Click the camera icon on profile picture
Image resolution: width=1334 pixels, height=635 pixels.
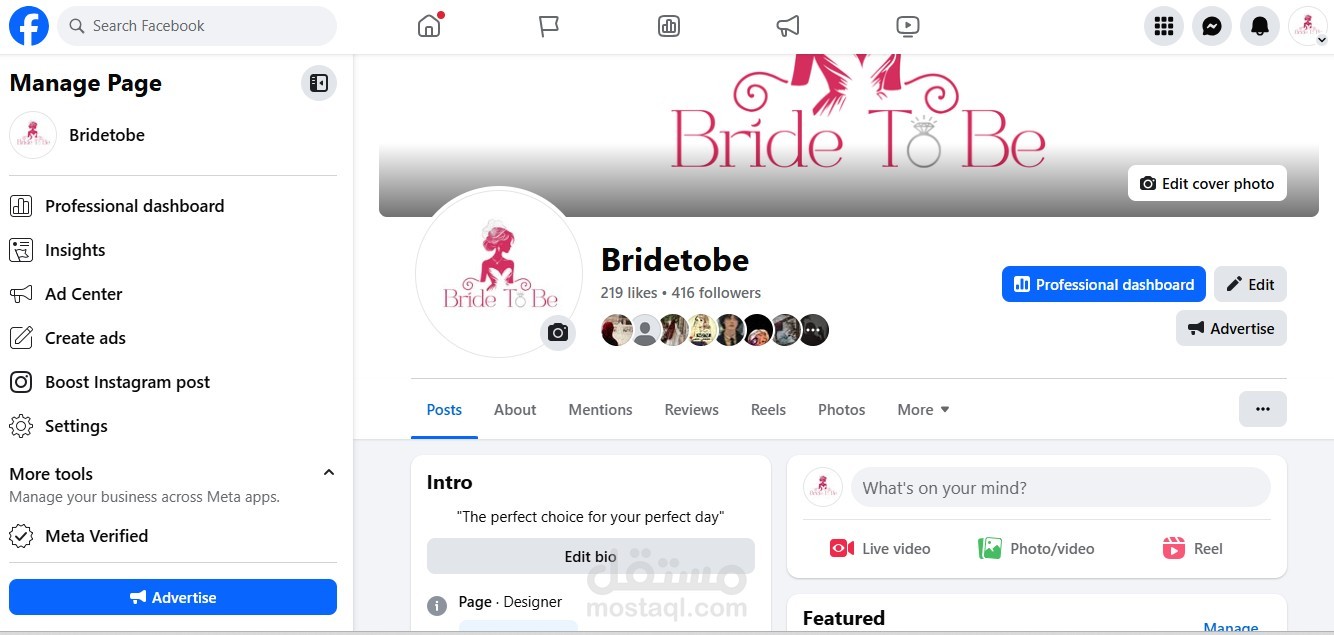[x=558, y=333]
